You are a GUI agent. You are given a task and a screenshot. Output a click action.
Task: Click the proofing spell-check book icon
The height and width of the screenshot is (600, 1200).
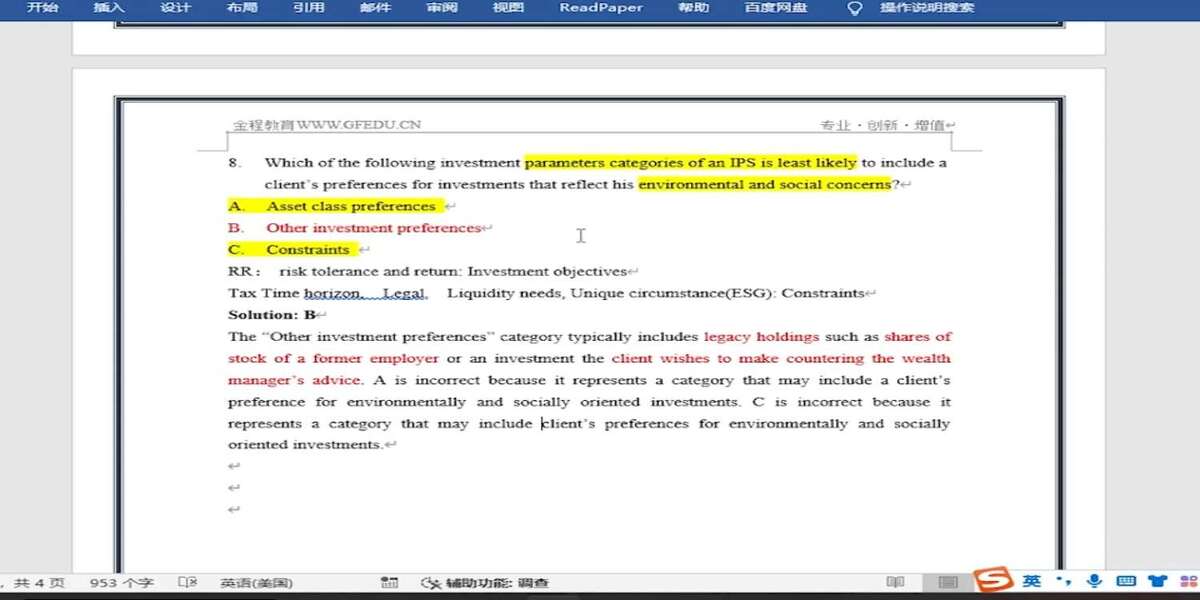click(x=187, y=582)
